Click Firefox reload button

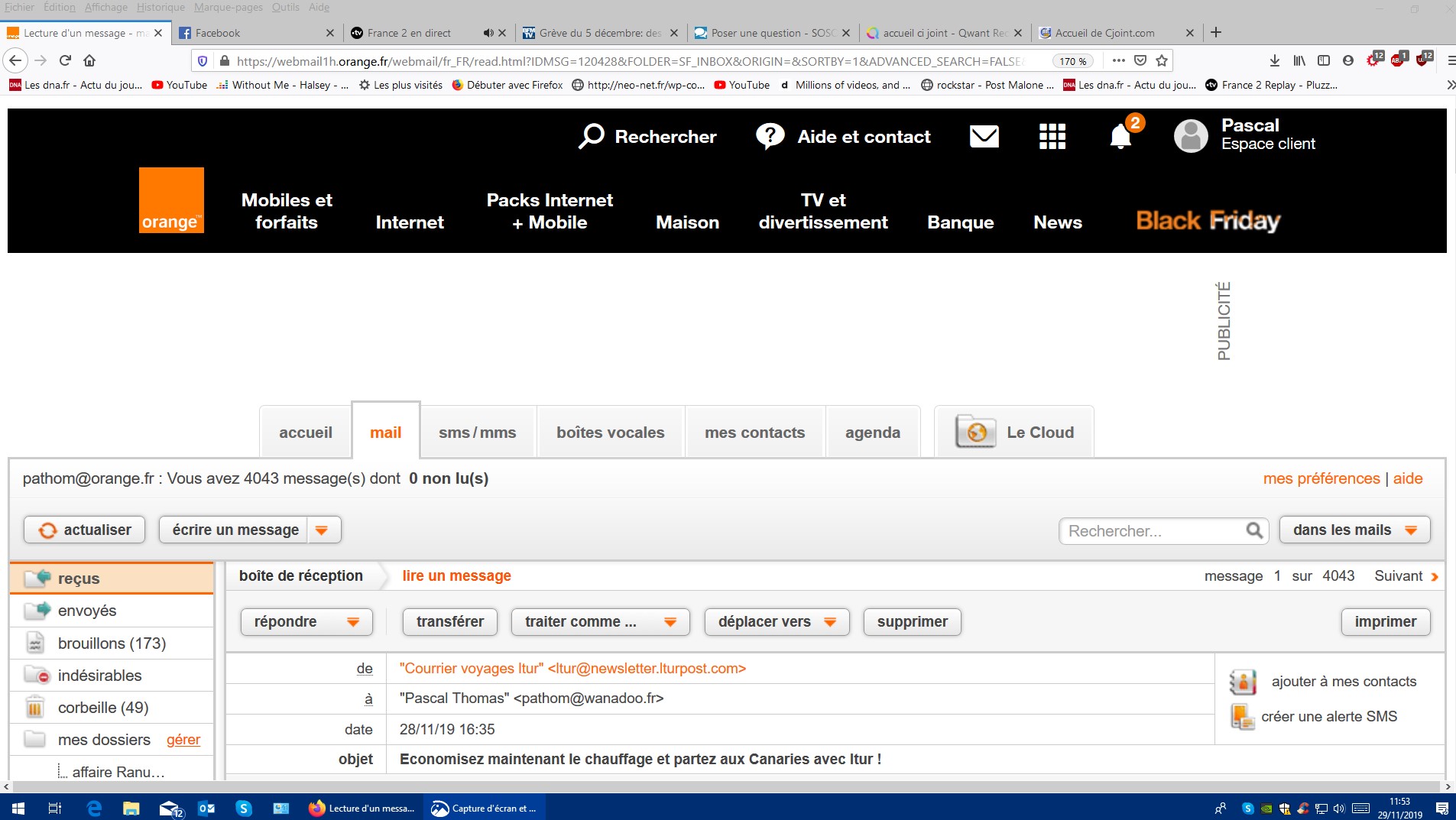[66, 60]
